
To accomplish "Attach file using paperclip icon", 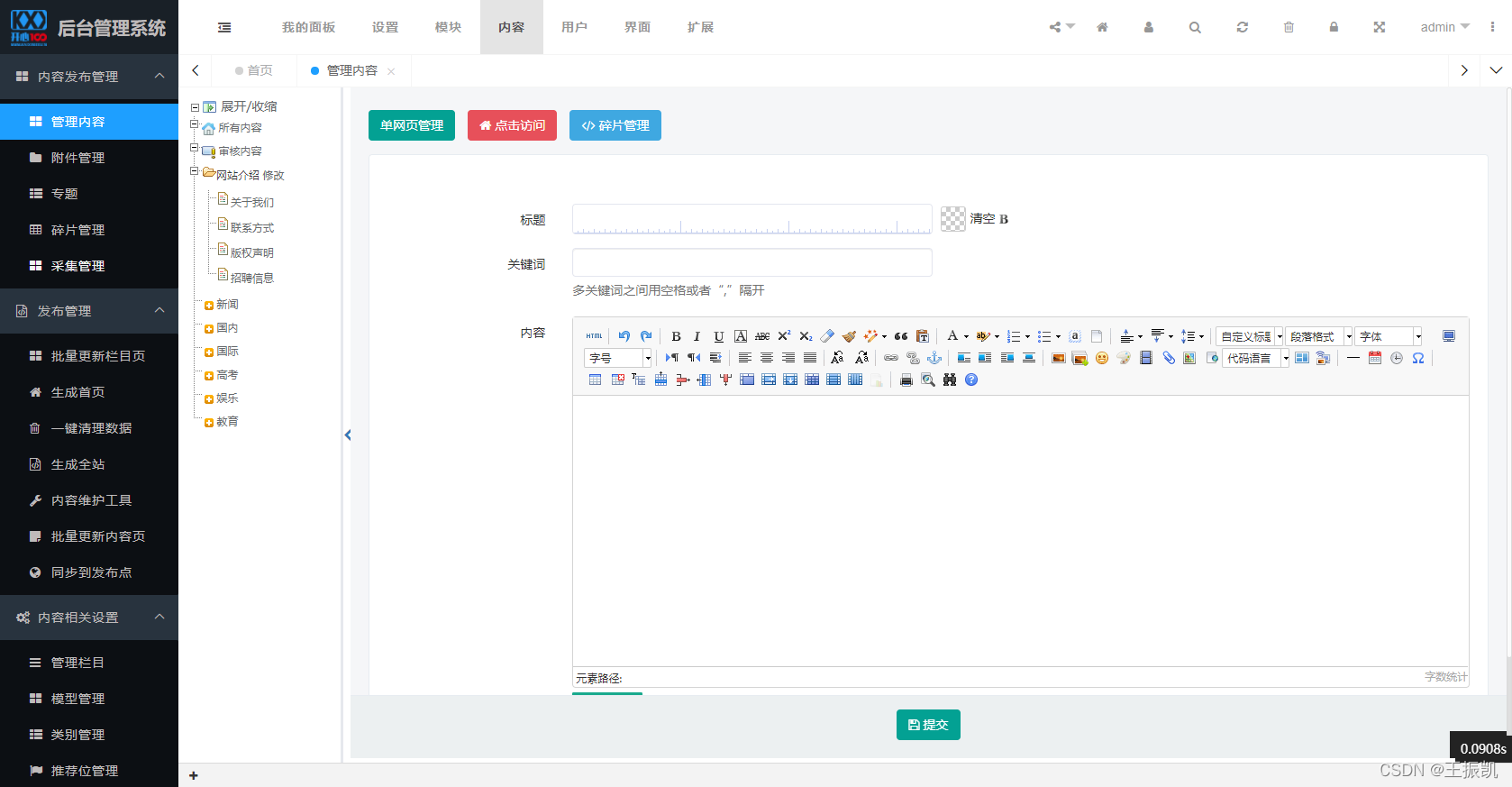I will pos(1169,358).
